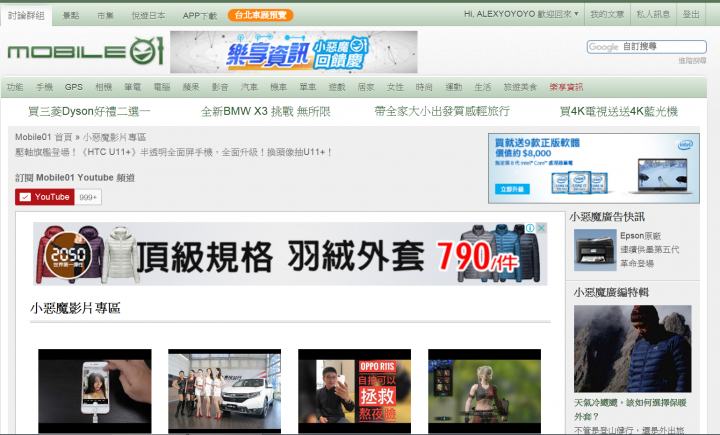Click 全新BMW X3 挑戰 無所限 link
Viewport: 720px width, 435px height.
pos(265,111)
